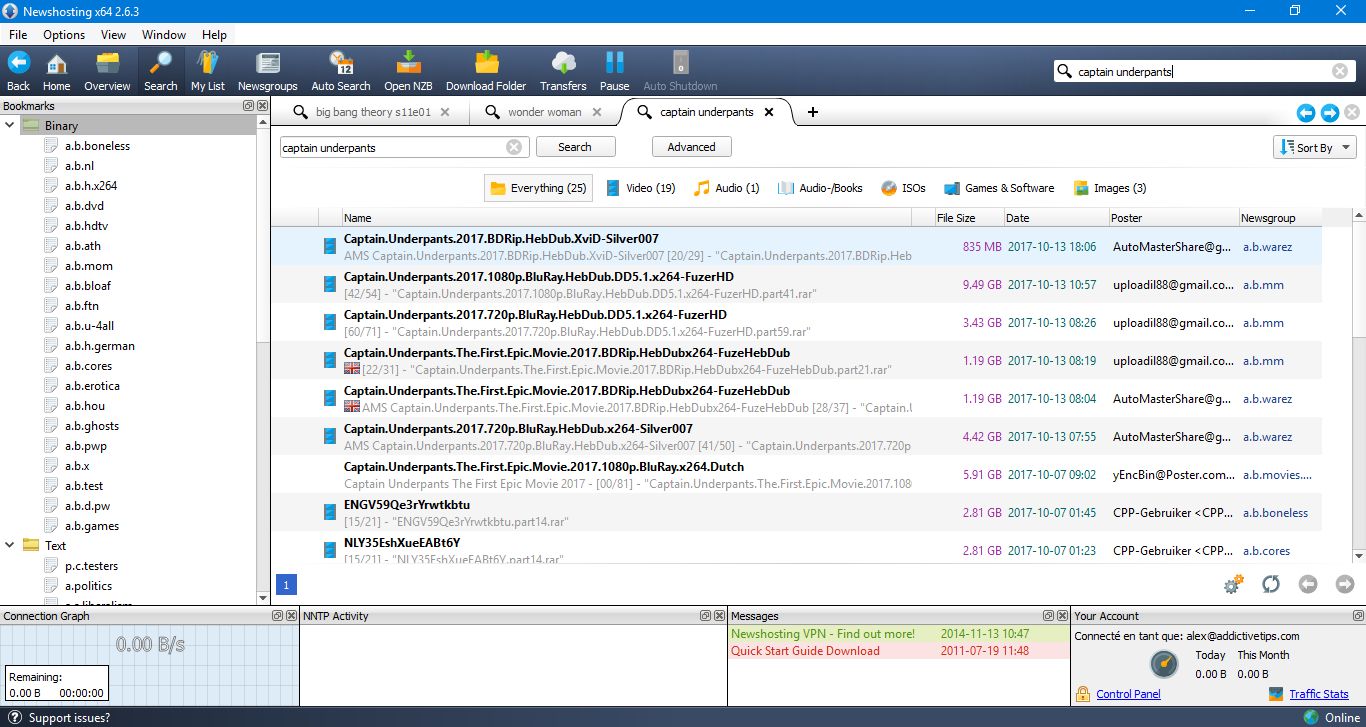Clear the captain underpants search query field
This screenshot has height=727, width=1366.
514,147
